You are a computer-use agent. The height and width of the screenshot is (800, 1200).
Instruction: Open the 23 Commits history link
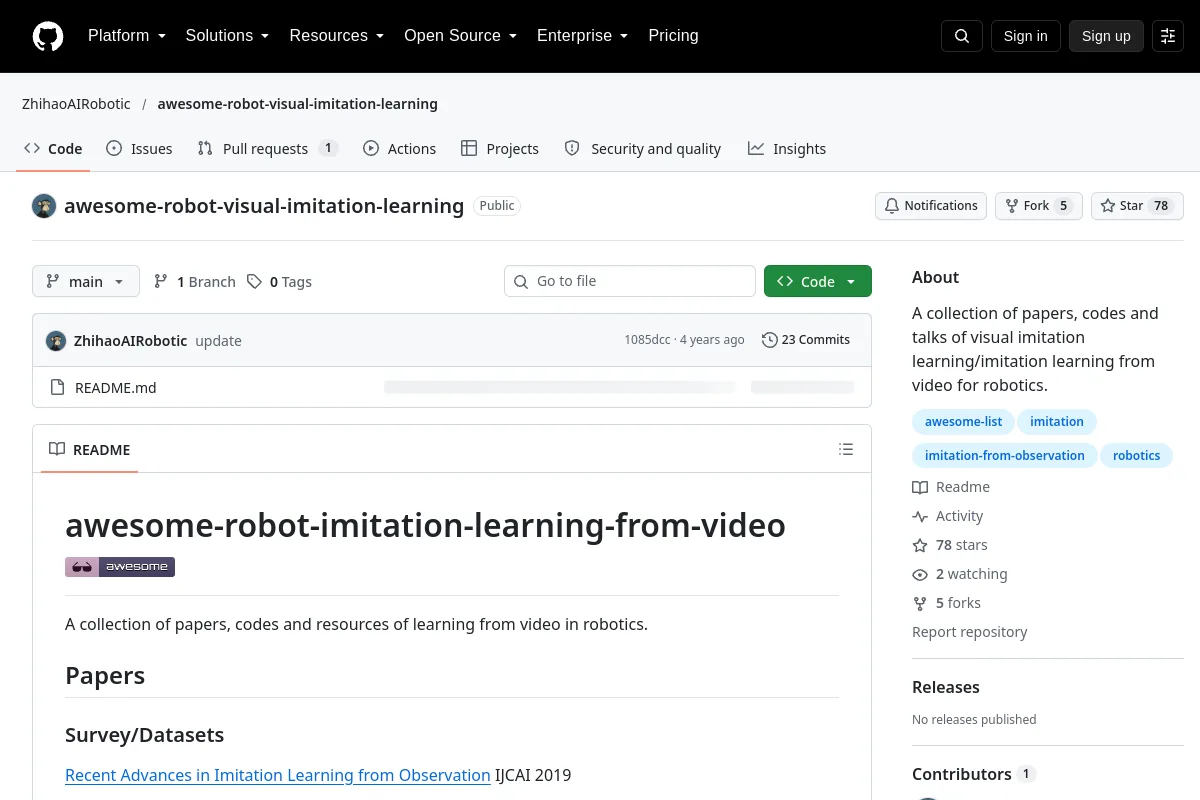(806, 340)
